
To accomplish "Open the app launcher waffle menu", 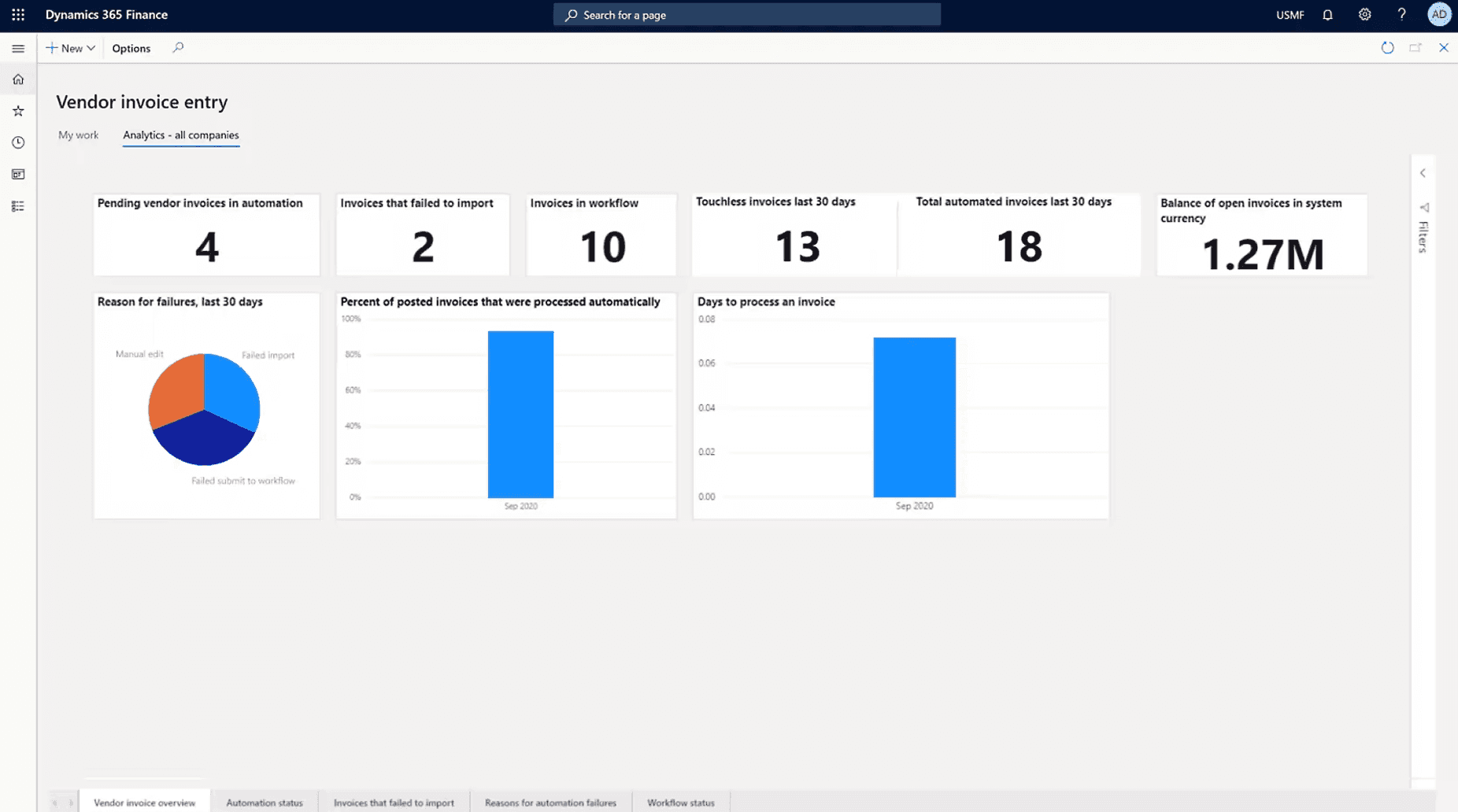I will click(x=18, y=15).
